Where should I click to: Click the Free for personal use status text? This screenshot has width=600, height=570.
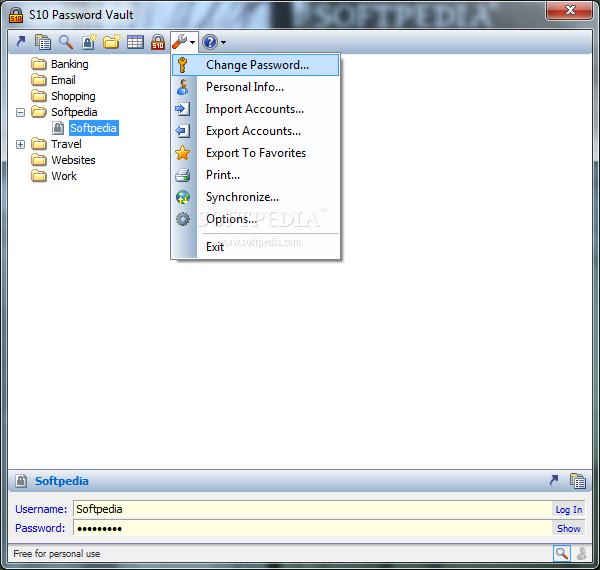[x=57, y=554]
